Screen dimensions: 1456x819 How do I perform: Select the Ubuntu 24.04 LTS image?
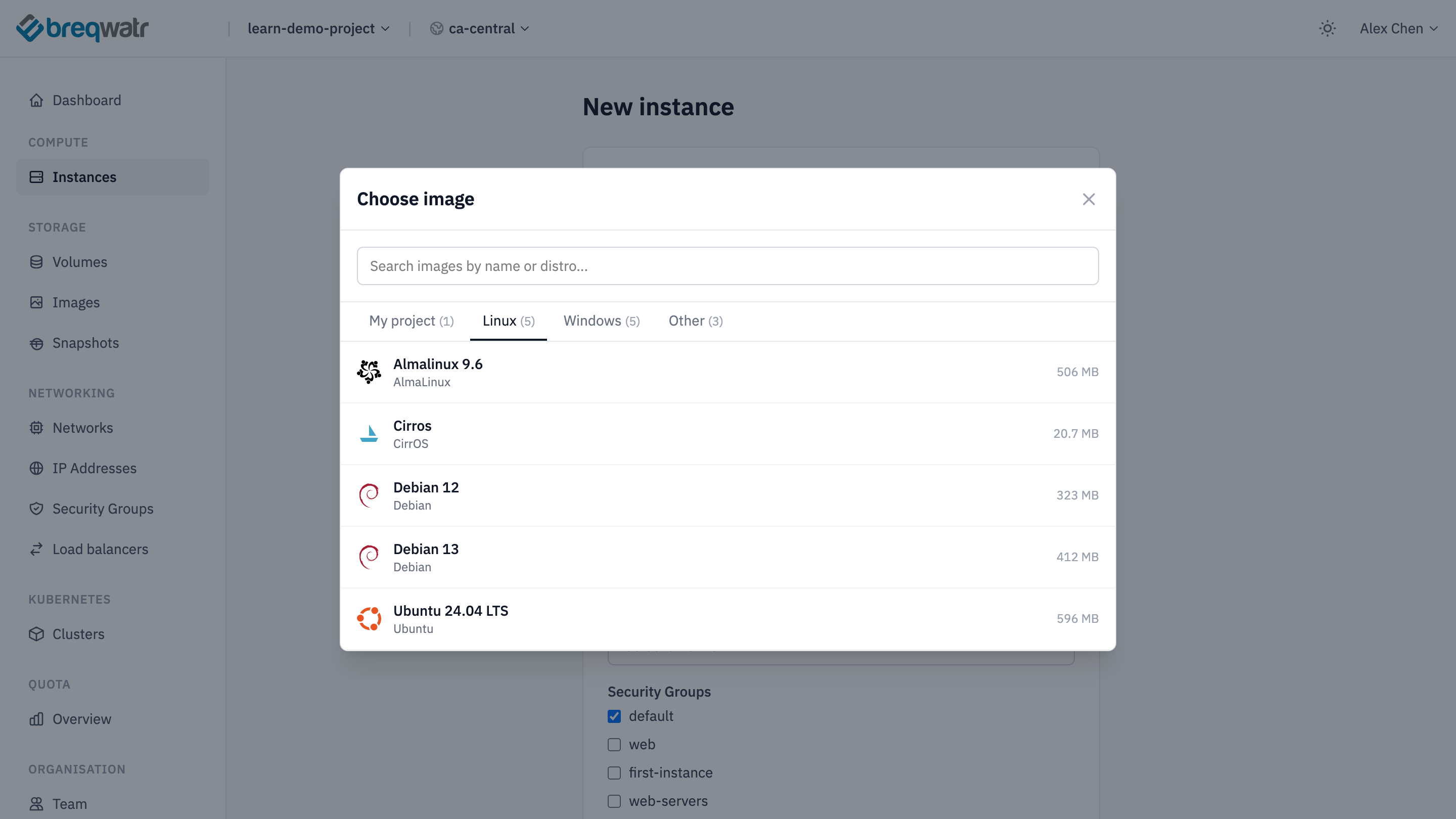point(727,619)
